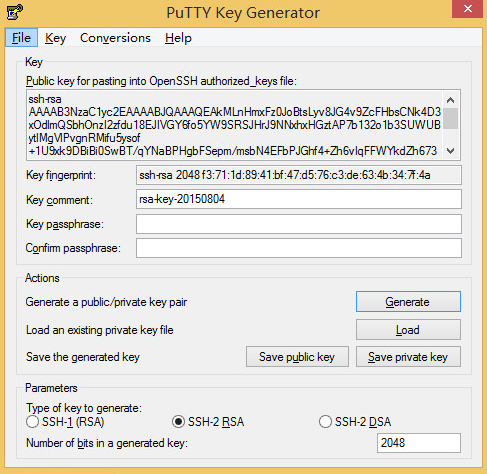Image resolution: width=487 pixels, height=474 pixels.
Task: Open the Conversions menu
Action: pos(115,38)
